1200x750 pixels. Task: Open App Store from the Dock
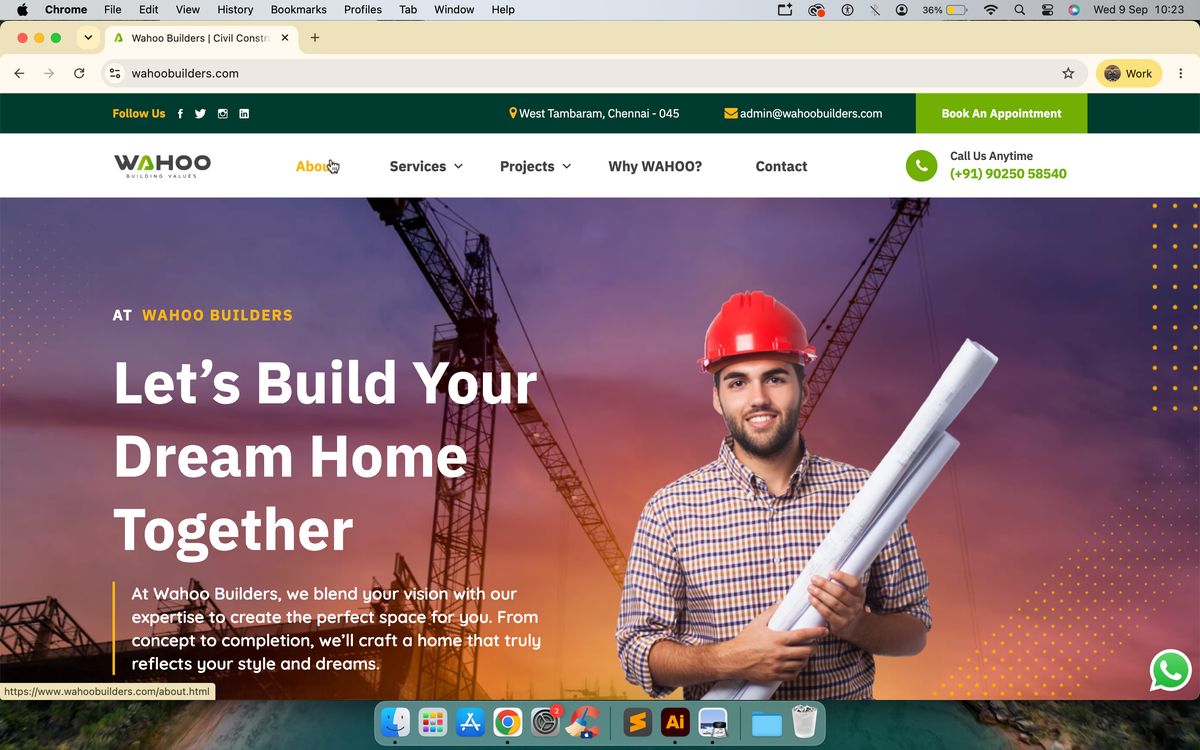point(470,722)
